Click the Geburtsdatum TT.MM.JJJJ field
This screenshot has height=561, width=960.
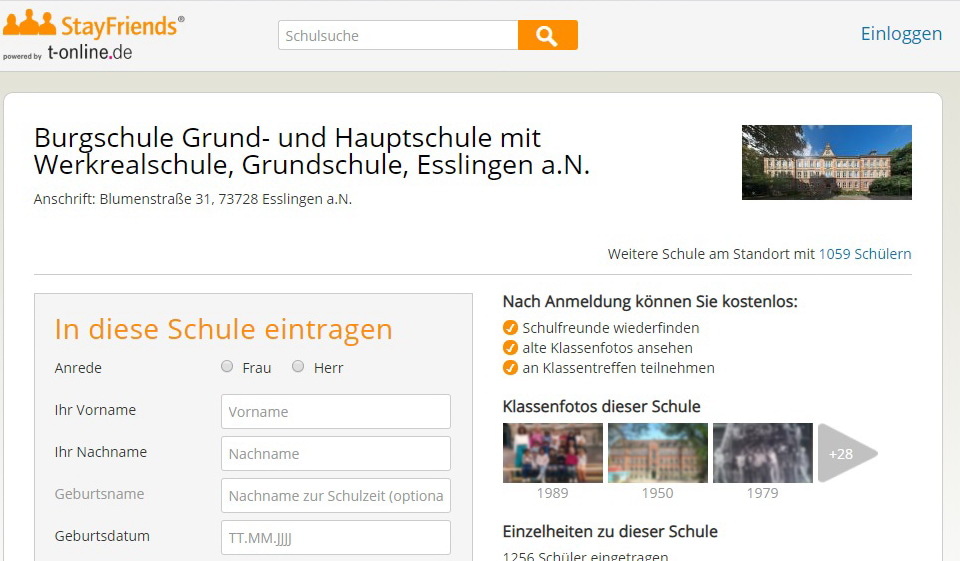coord(335,537)
